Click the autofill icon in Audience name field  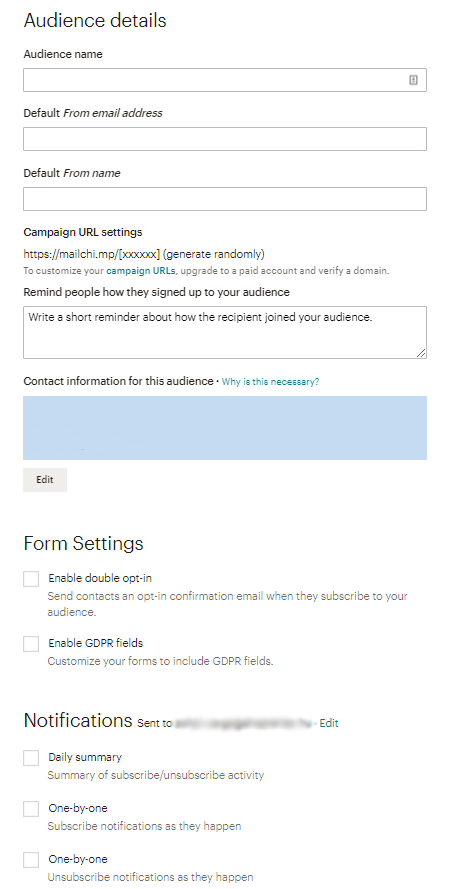tap(413, 80)
